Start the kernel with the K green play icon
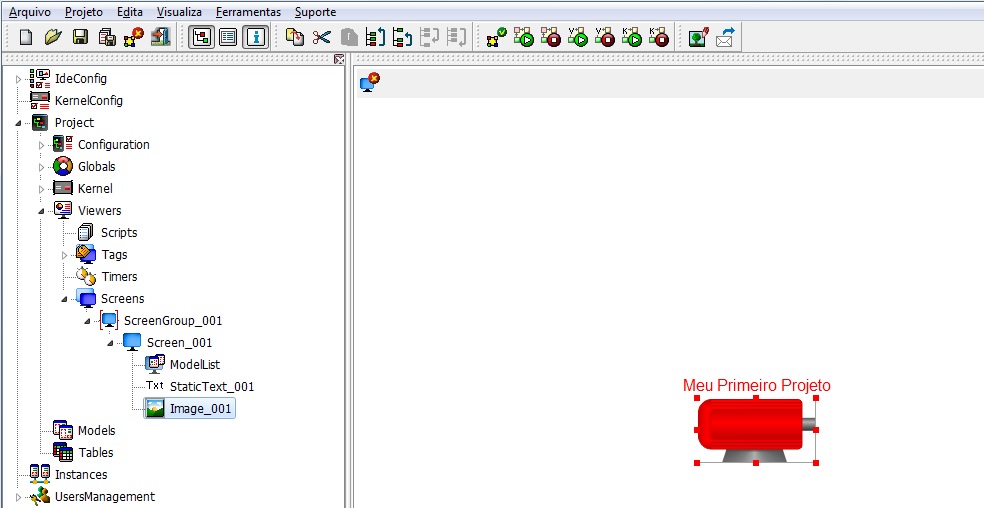984x508 pixels. 632,37
